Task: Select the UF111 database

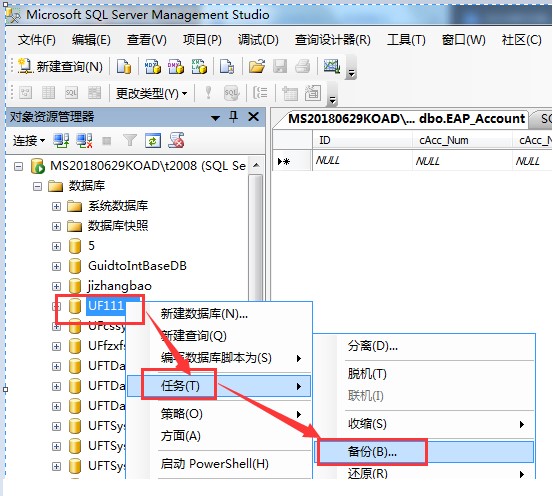Action: pos(106,306)
